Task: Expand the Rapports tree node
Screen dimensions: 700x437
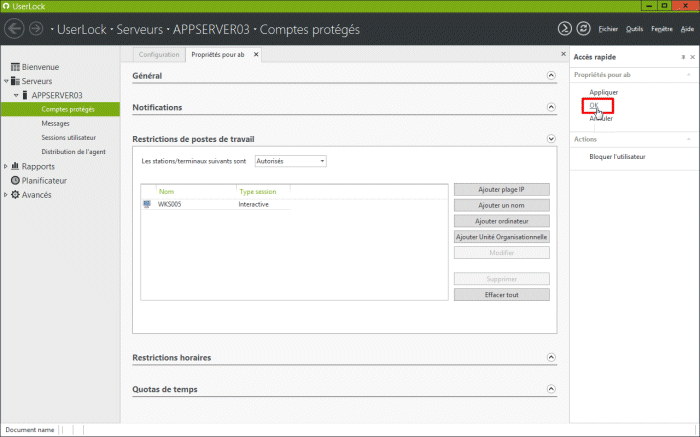Action: (x=6, y=166)
